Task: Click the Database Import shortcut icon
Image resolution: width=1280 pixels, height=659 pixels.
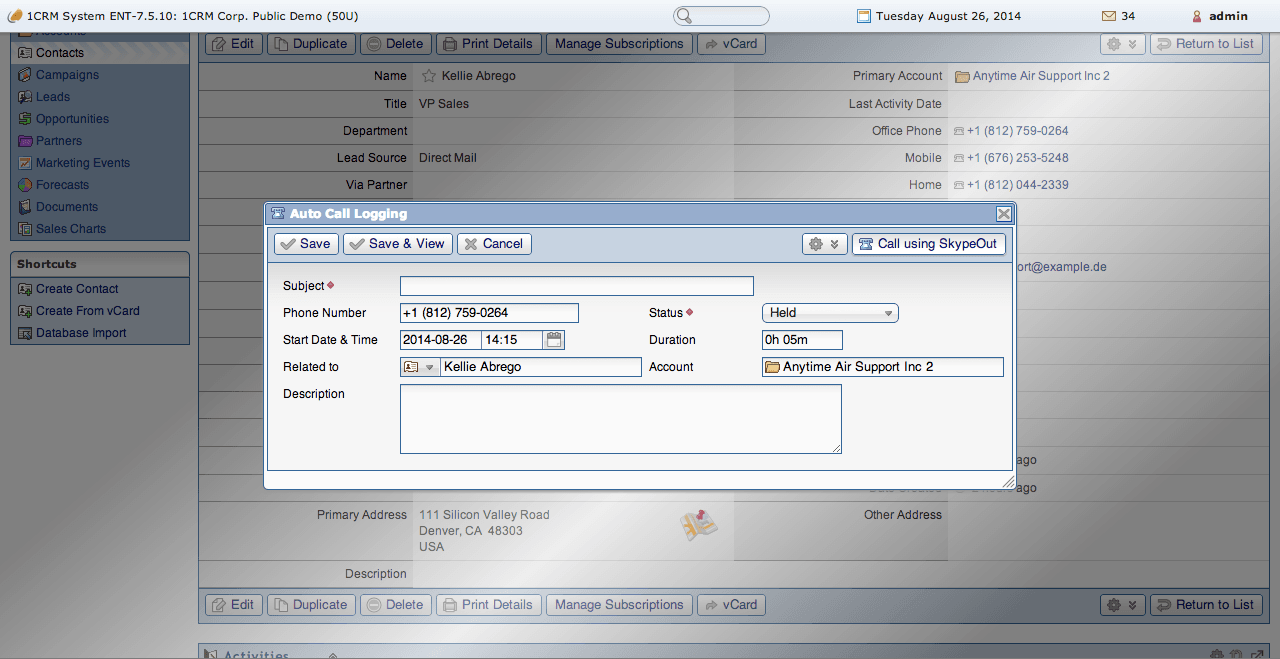Action: pyautogui.click(x=22, y=332)
